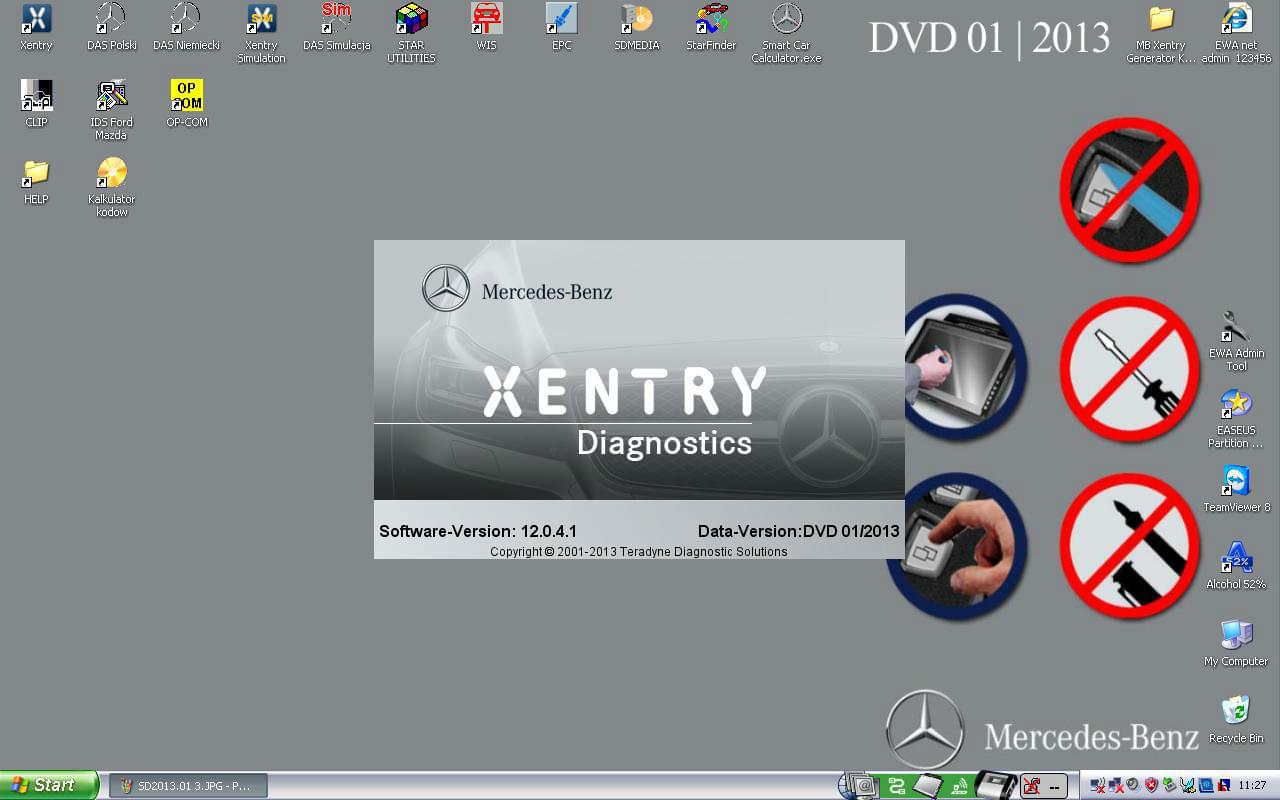Open EWA Admin Tool shortcut
The height and width of the screenshot is (800, 1280).
[1237, 341]
